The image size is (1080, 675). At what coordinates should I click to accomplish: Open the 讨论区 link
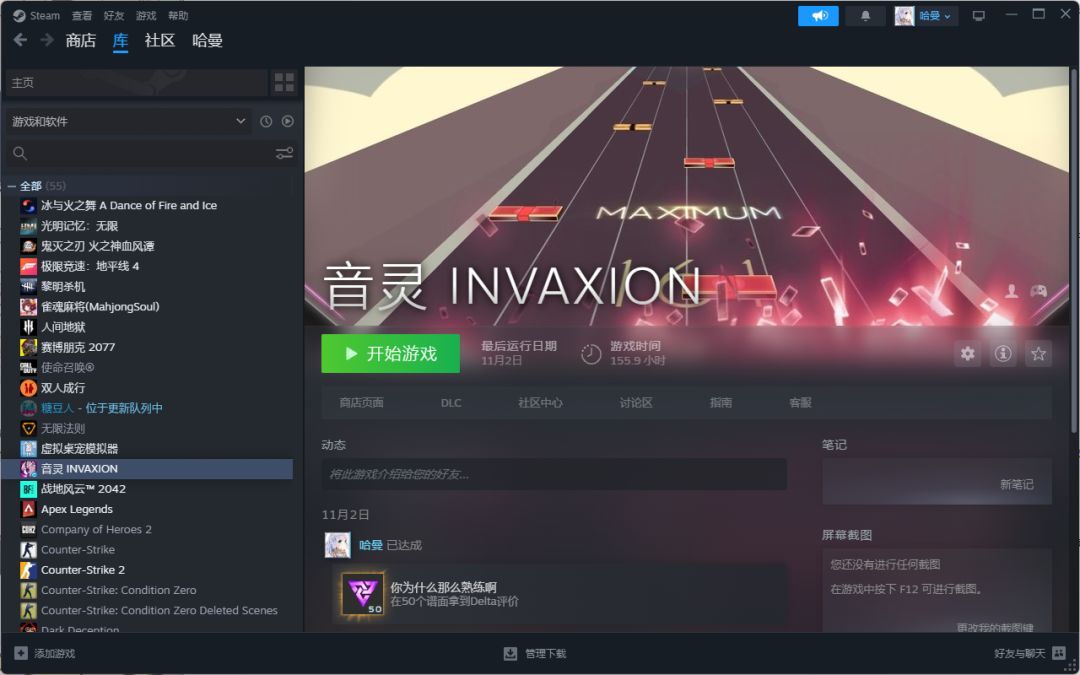point(636,403)
